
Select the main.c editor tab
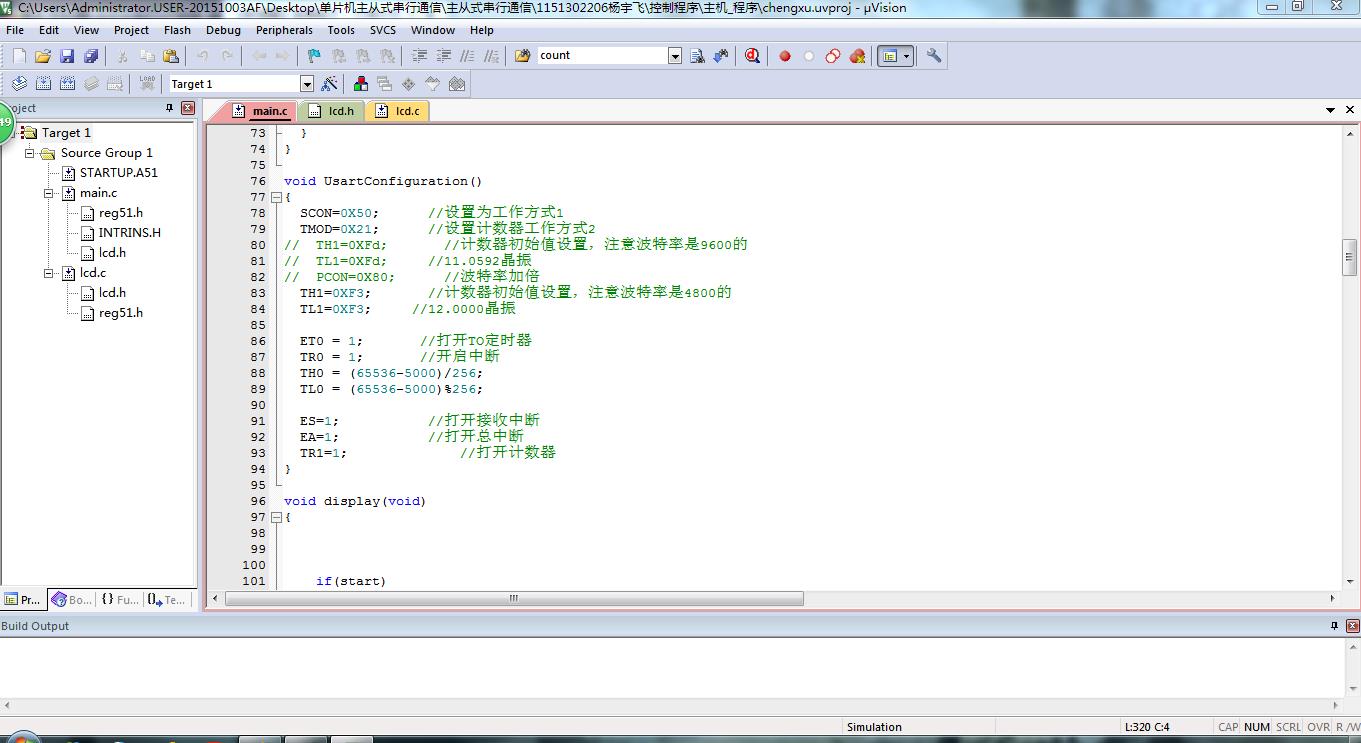point(261,111)
